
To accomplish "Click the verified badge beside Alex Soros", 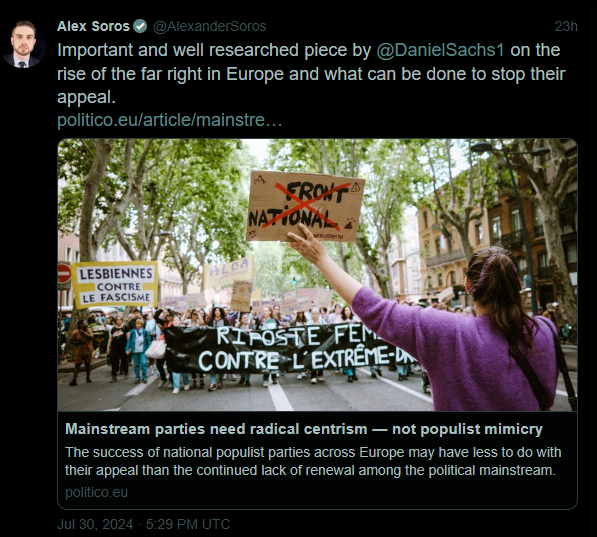I will click(140, 26).
